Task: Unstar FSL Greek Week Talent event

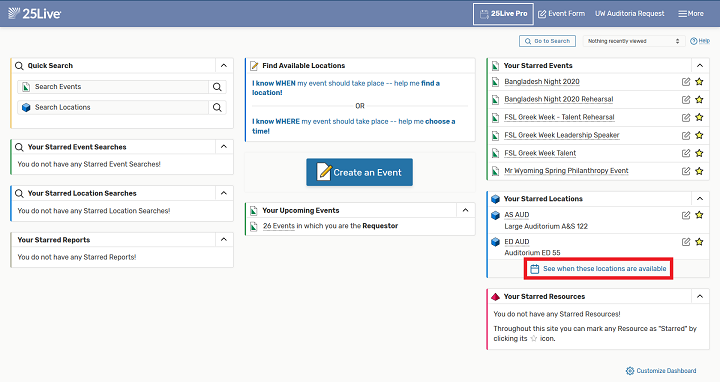Action: [699, 153]
